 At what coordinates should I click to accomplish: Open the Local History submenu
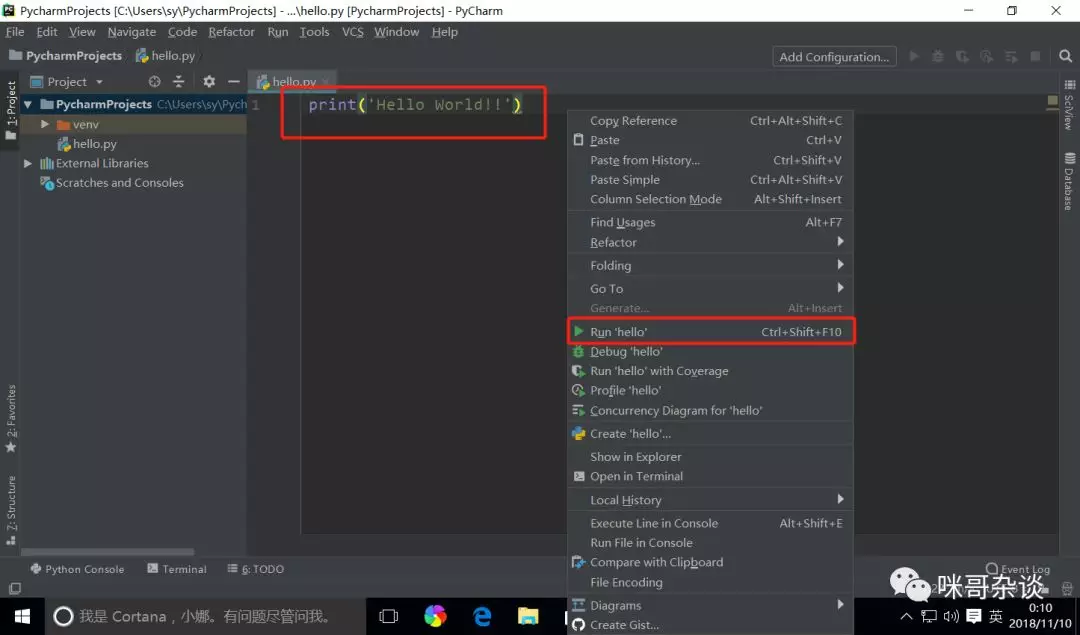710,500
